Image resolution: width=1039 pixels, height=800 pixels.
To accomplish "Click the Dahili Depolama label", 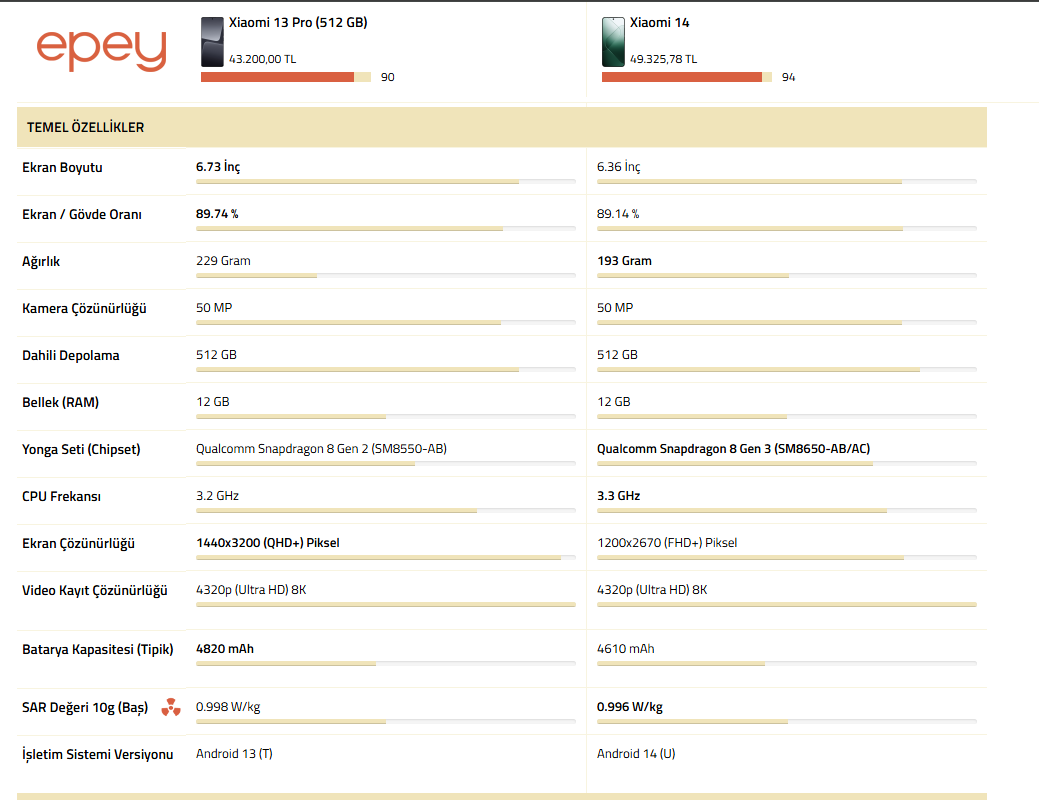I will 71,356.
